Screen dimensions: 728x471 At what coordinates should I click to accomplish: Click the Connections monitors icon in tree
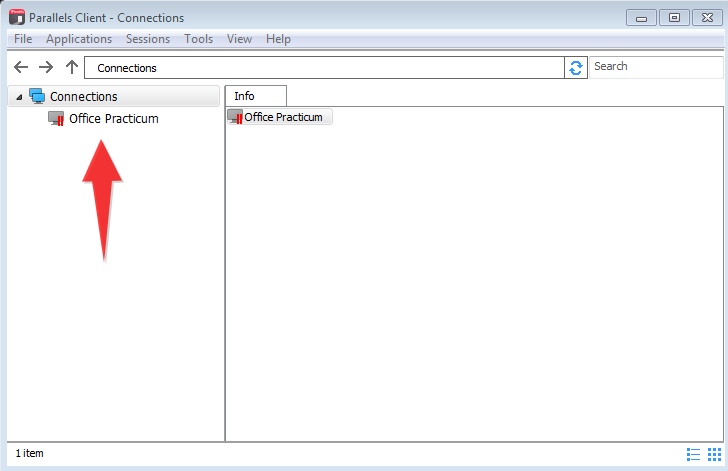(37, 96)
